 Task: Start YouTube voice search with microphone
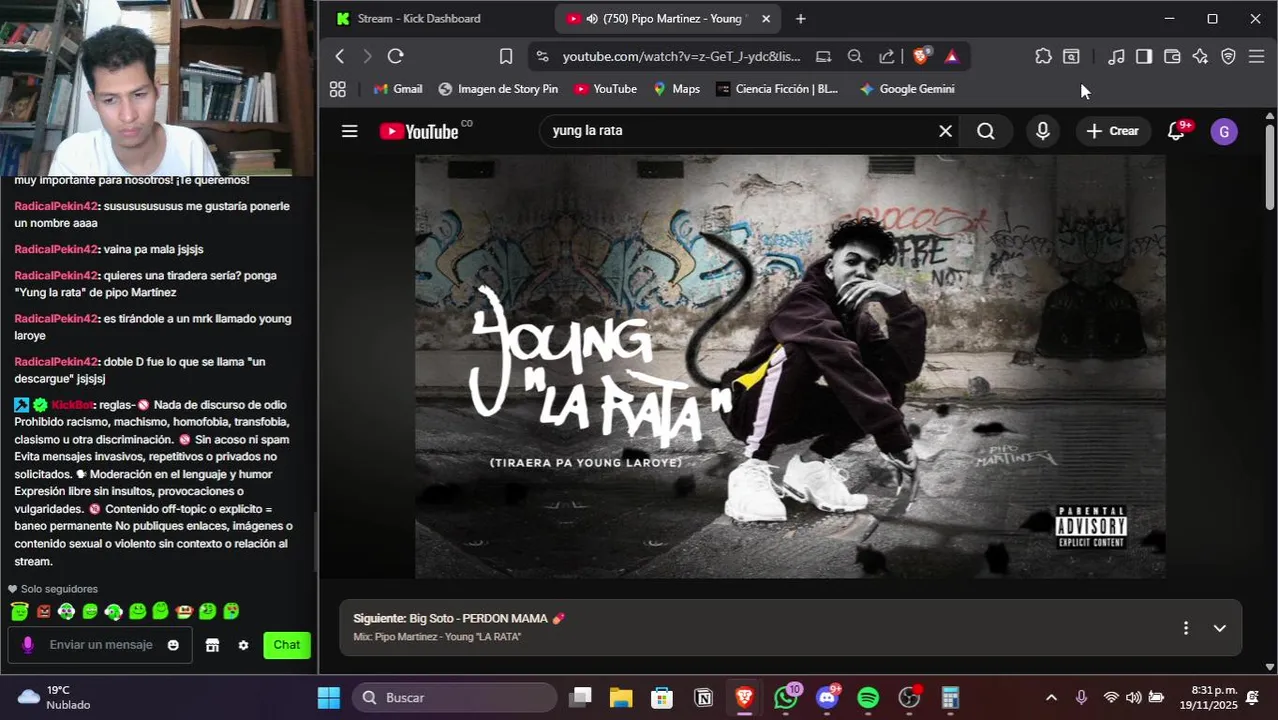point(1043,131)
